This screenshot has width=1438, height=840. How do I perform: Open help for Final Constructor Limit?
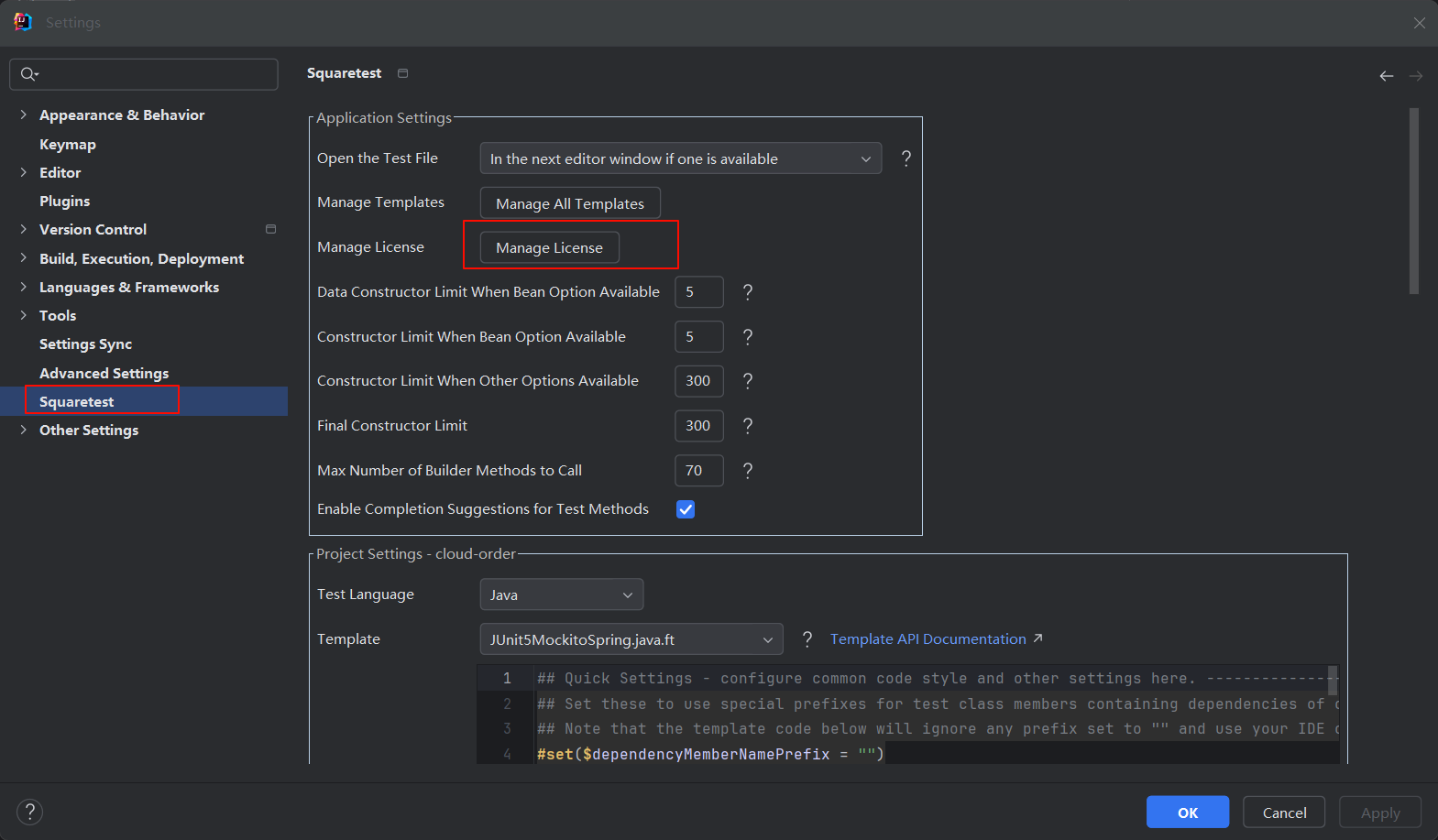[748, 426]
